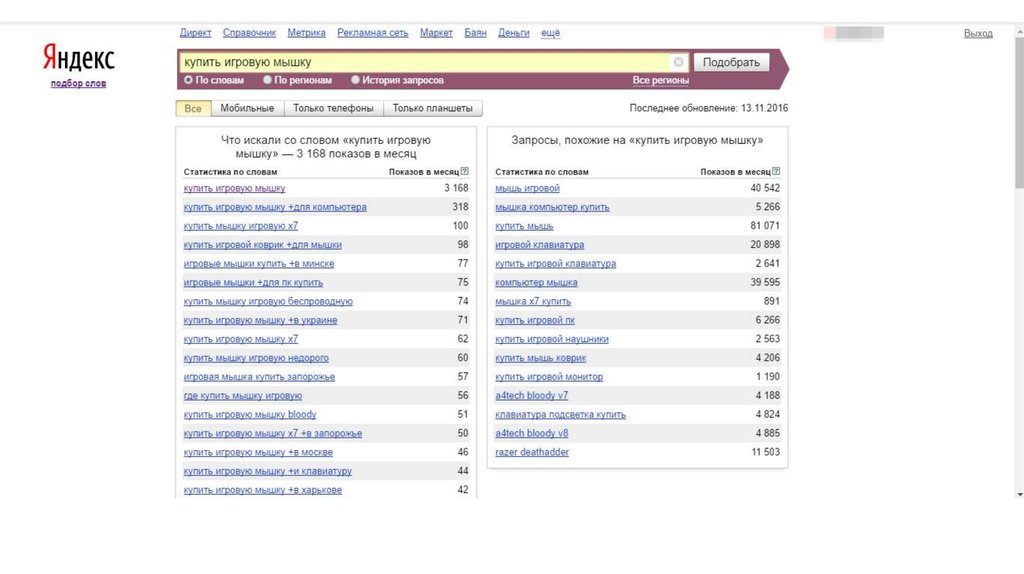Select the «По регионам» radio option
Image resolution: width=1024 pixels, height=574 pixels.
[x=267, y=80]
